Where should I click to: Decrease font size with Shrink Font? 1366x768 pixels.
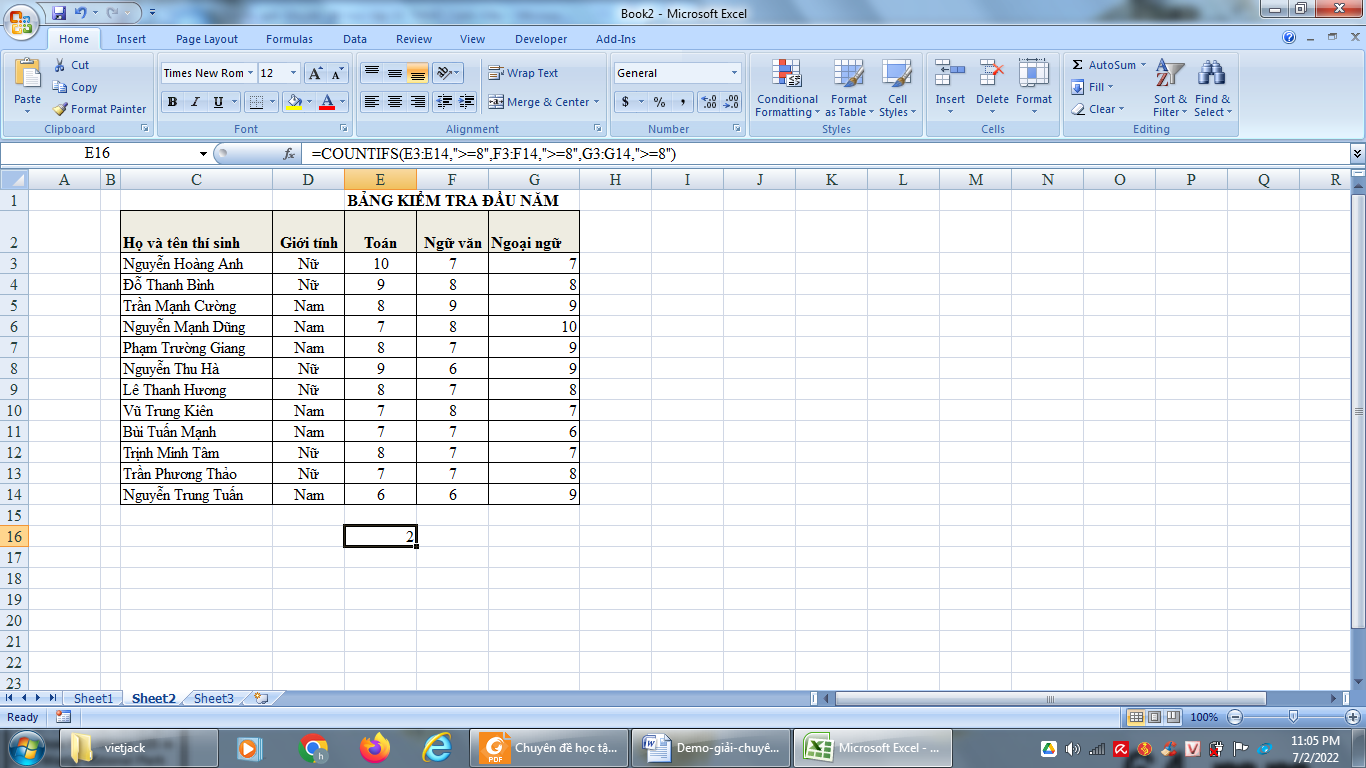pos(335,73)
